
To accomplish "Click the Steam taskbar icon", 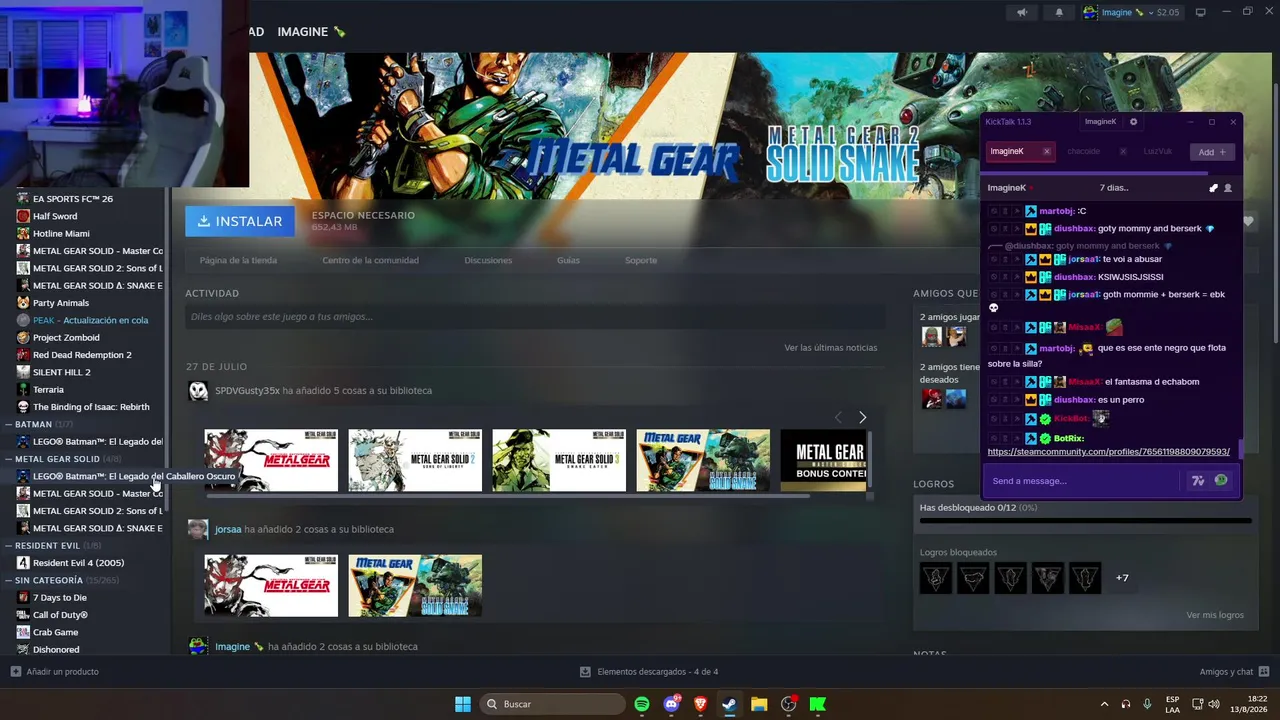I will click(x=730, y=704).
